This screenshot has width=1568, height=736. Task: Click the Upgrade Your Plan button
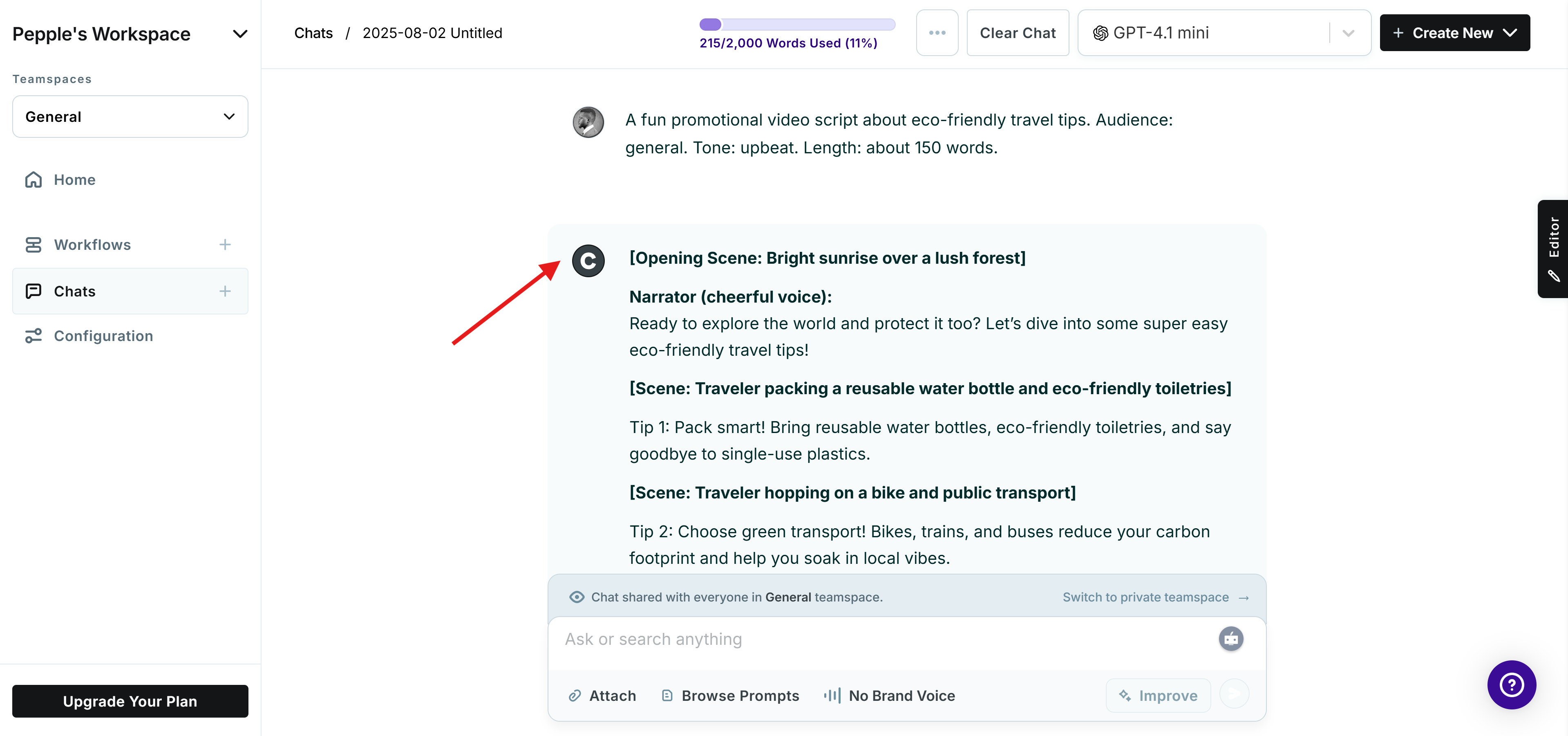click(x=130, y=701)
